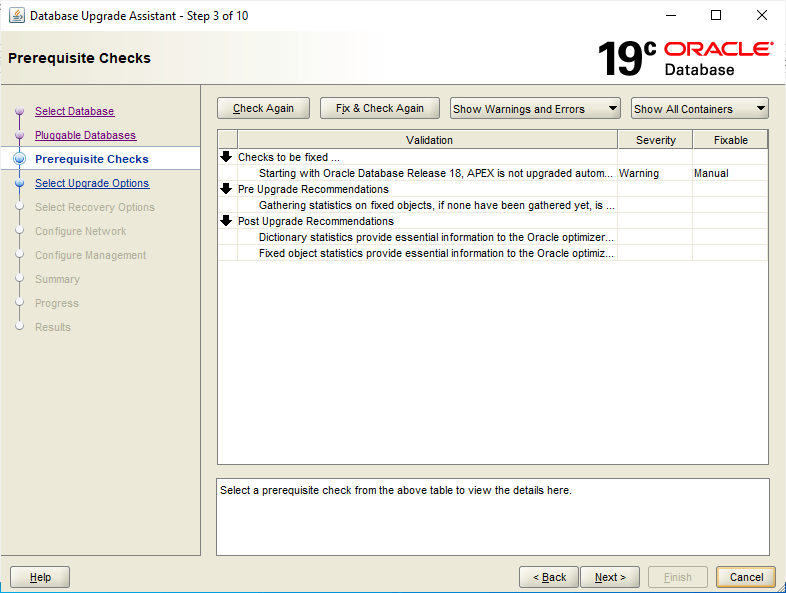Collapse the Pre Upgrade Recommendations arrow
Image resolution: width=786 pixels, height=593 pixels.
(x=226, y=189)
